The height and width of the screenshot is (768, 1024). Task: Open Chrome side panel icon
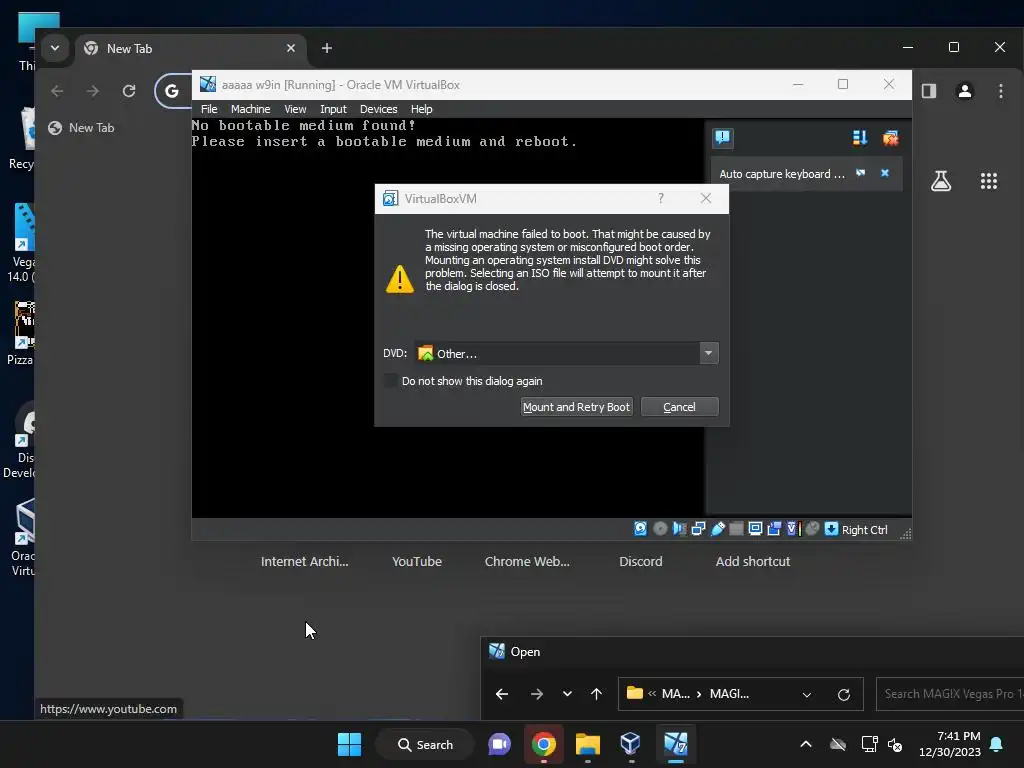pyautogui.click(x=929, y=91)
